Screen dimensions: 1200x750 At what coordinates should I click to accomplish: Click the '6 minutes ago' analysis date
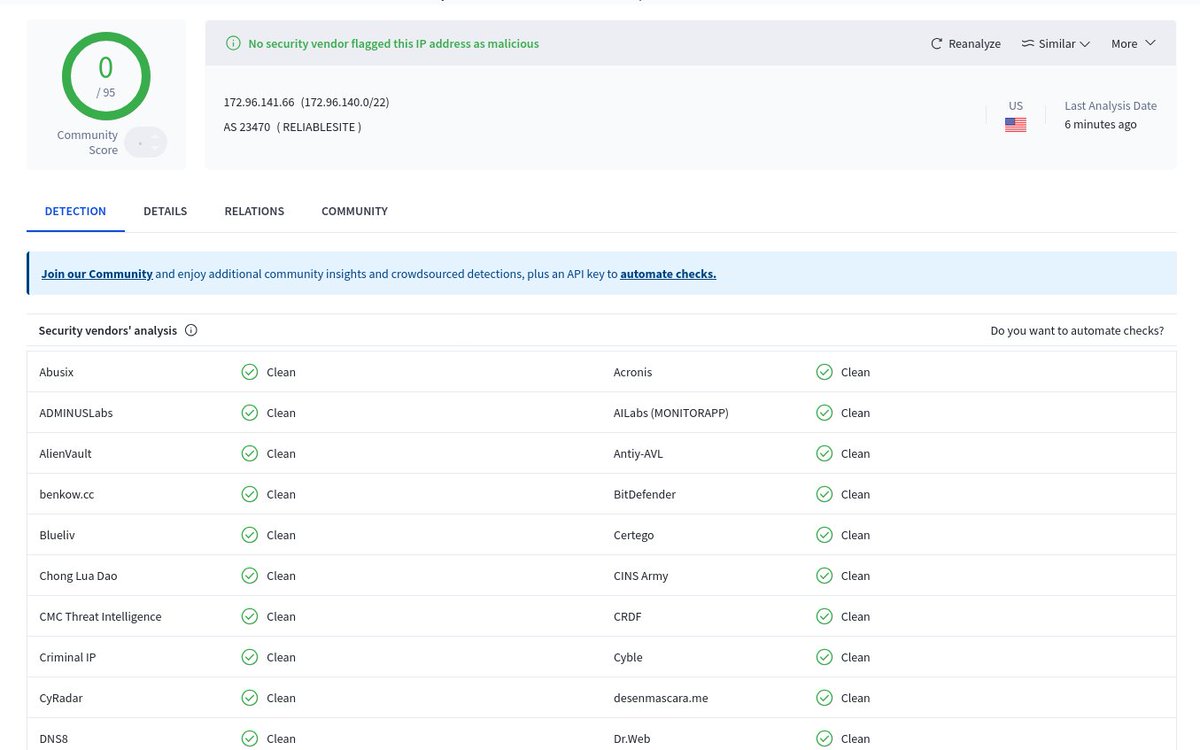pos(1100,125)
